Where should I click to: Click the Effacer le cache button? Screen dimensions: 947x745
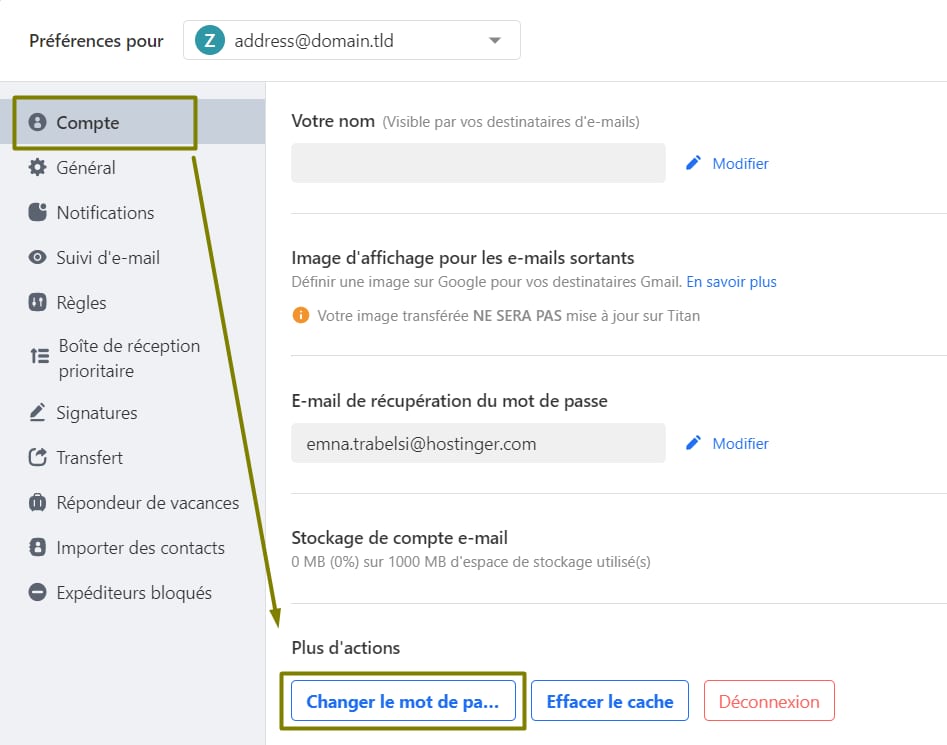click(610, 701)
